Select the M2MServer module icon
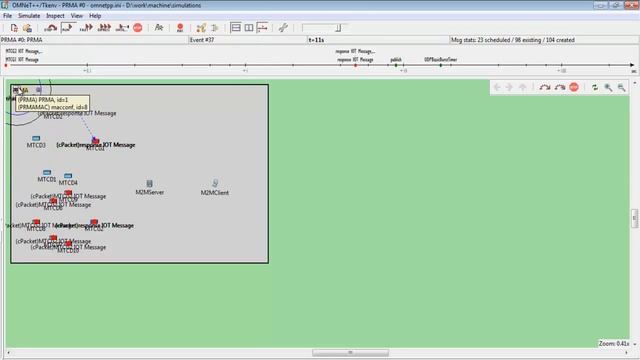The image size is (640, 360). point(149,184)
